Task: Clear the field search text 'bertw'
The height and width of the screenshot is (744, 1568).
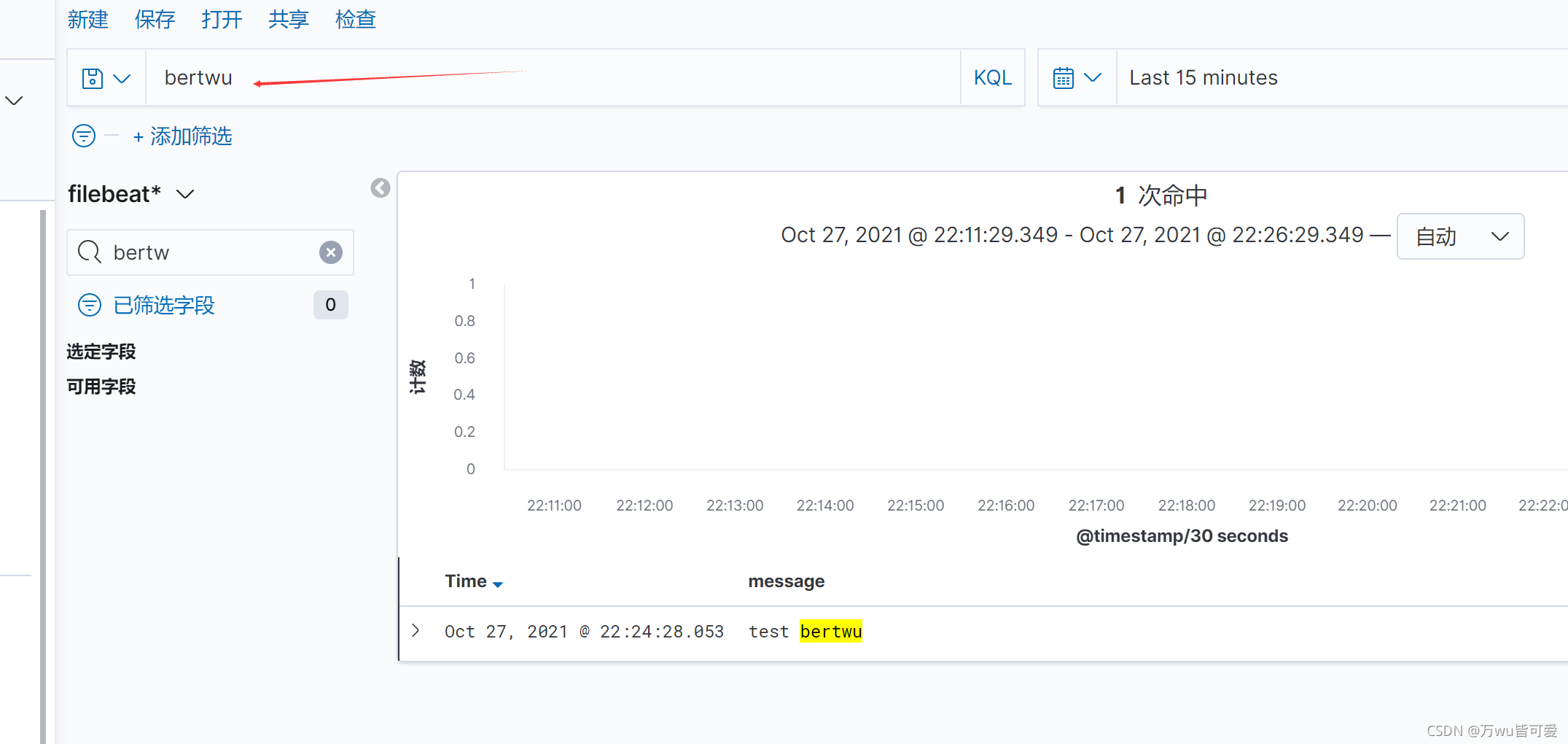Action: 331,252
